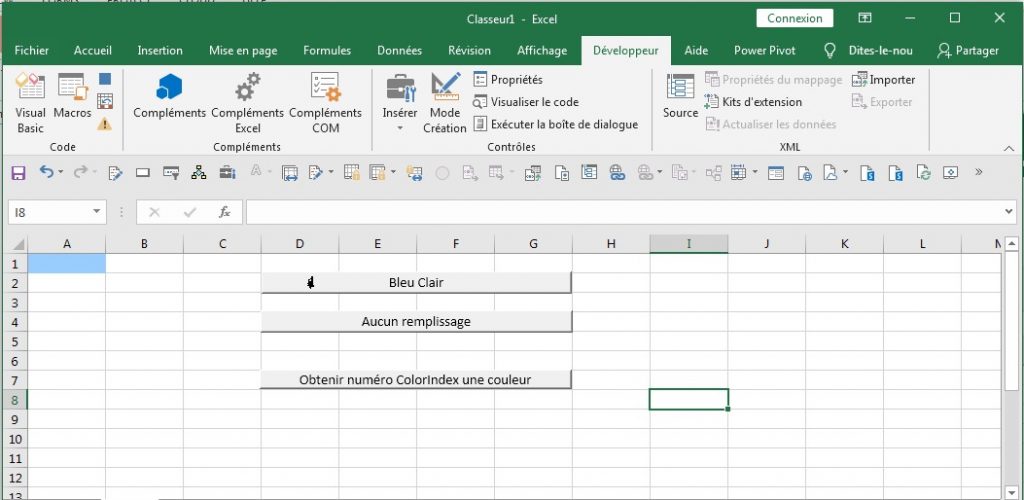Image resolution: width=1024 pixels, height=500 pixels.
Task: Toggle Use Relative References icon
Action: click(104, 101)
